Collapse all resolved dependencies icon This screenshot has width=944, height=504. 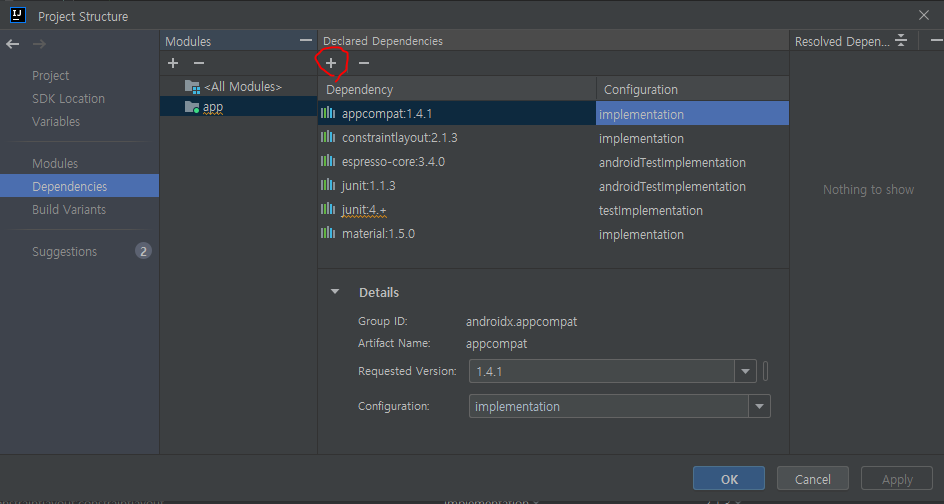[x=901, y=40]
